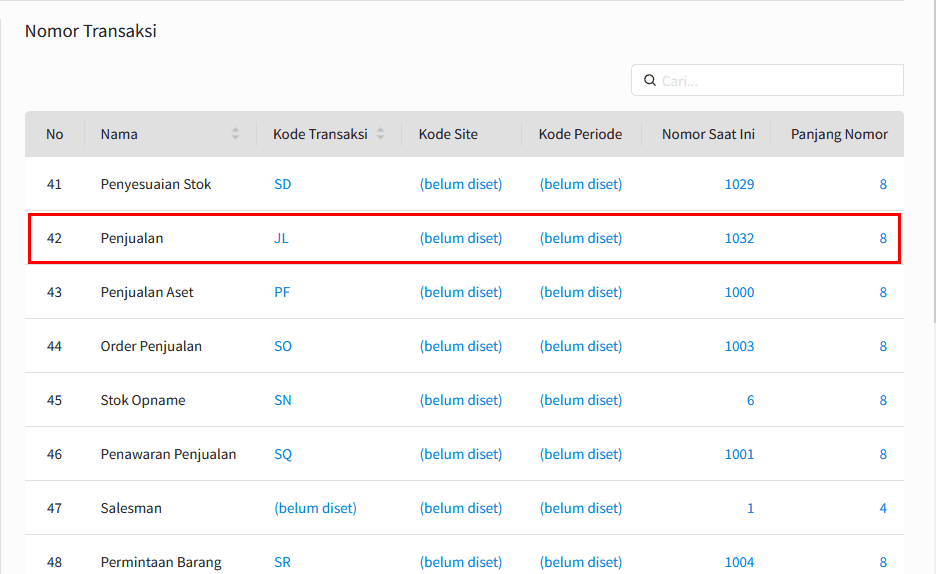Image resolution: width=936 pixels, height=574 pixels.
Task: Edit Salesman's Panjang Nomor value 4
Action: pos(883,508)
